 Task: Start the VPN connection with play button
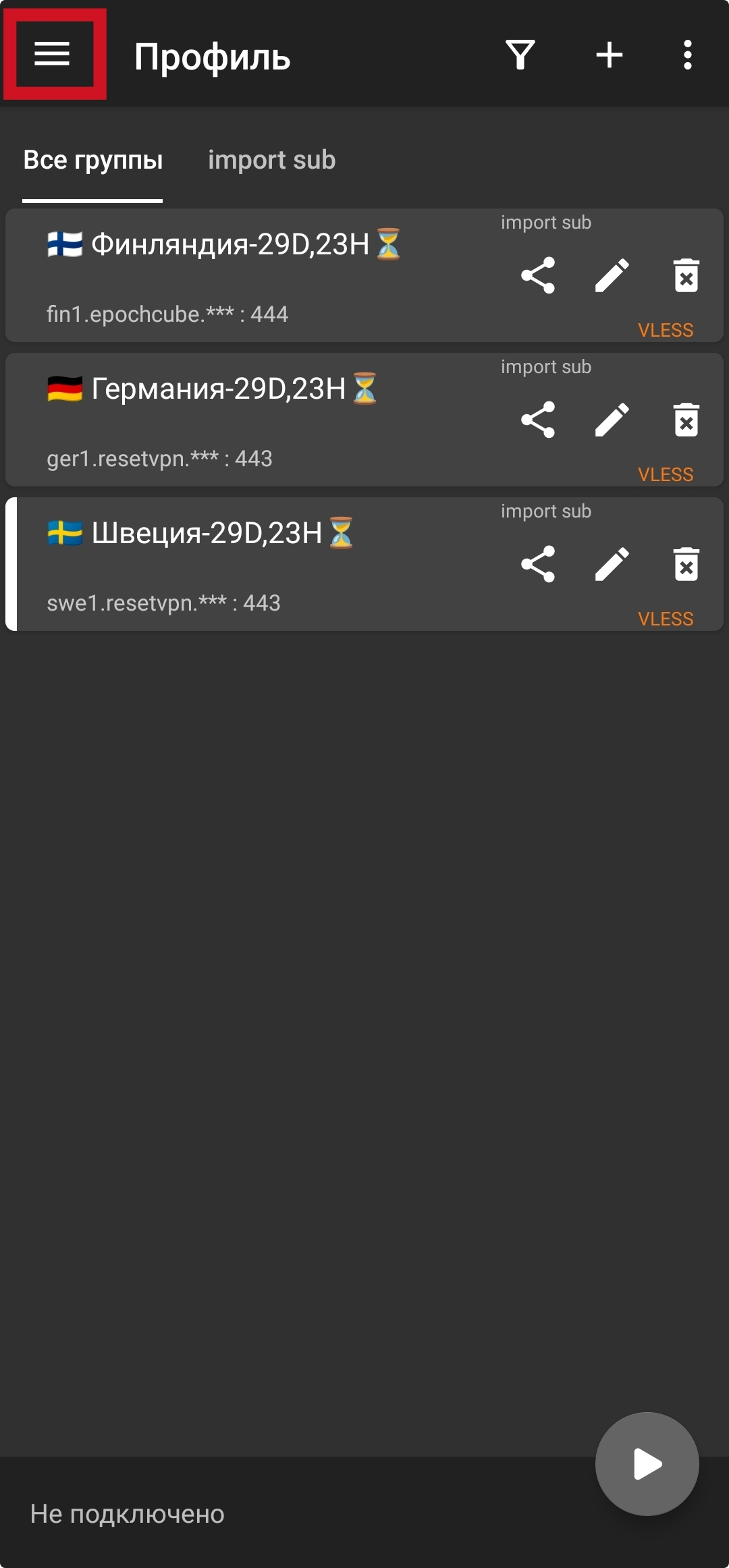(x=647, y=1464)
